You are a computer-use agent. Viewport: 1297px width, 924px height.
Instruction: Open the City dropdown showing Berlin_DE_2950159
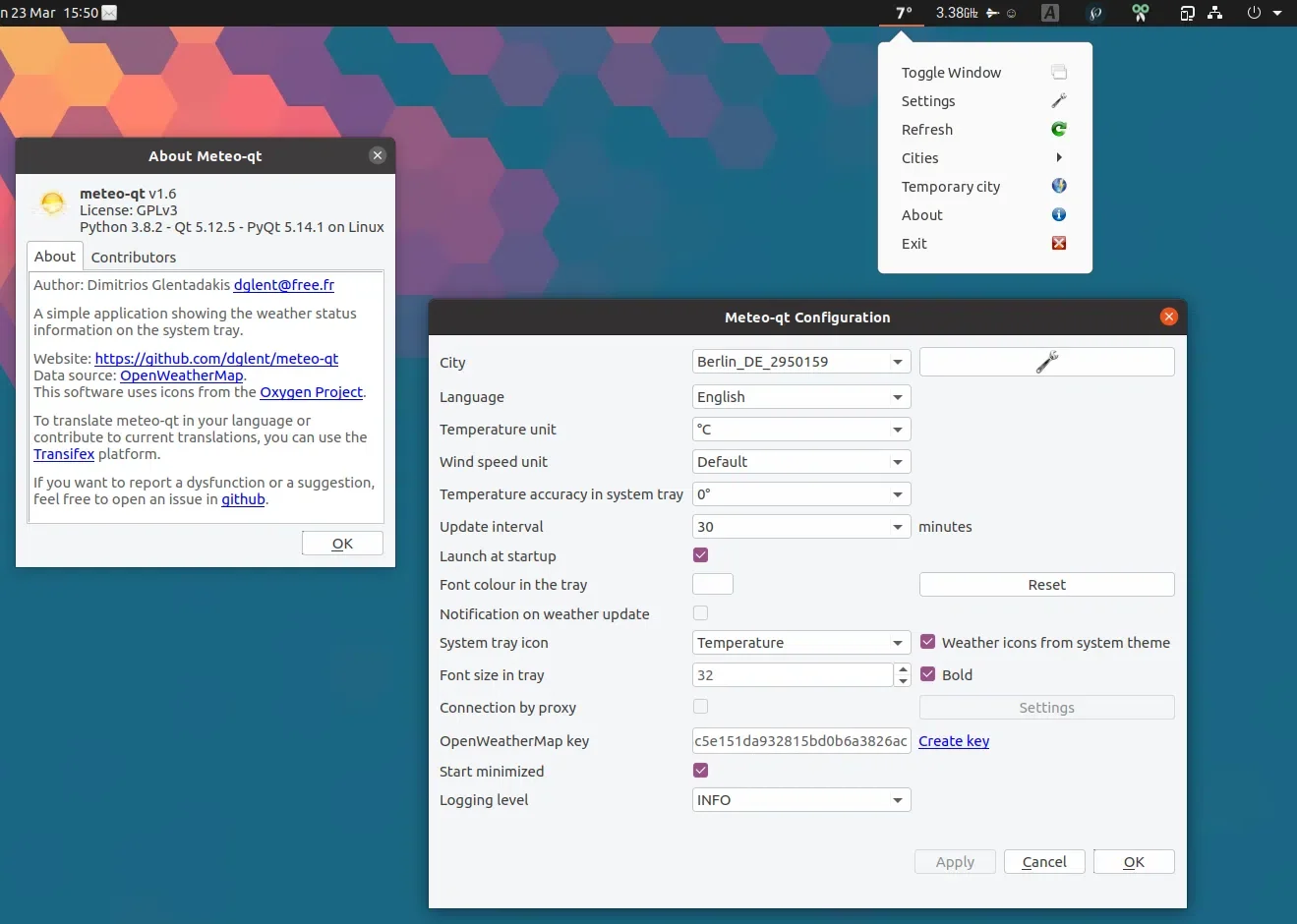801,362
